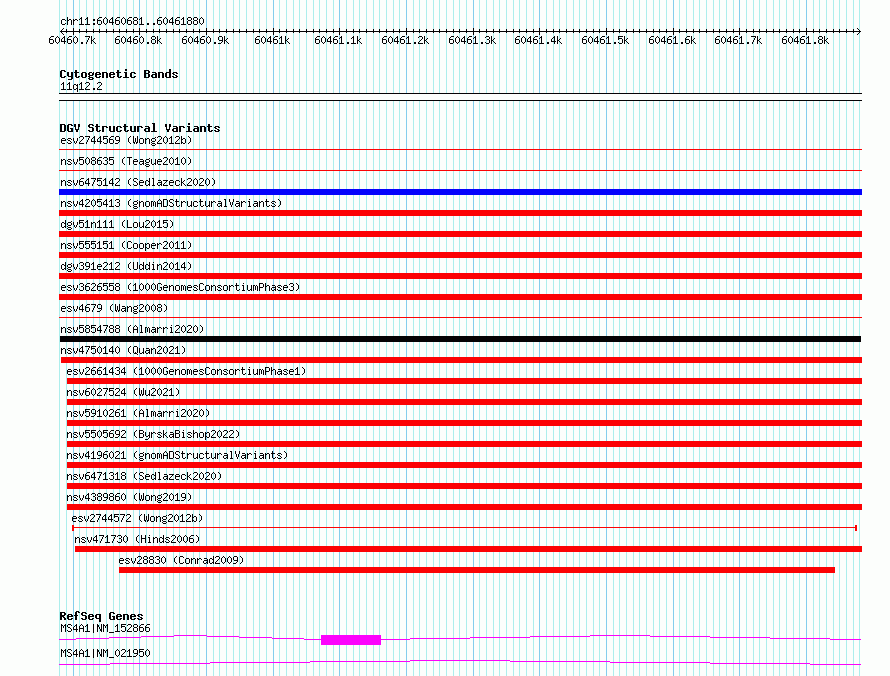Viewport: 890px width, 676px height.
Task: Select the red bar under dgv51n111 (Lou2015)
Action: (460, 234)
